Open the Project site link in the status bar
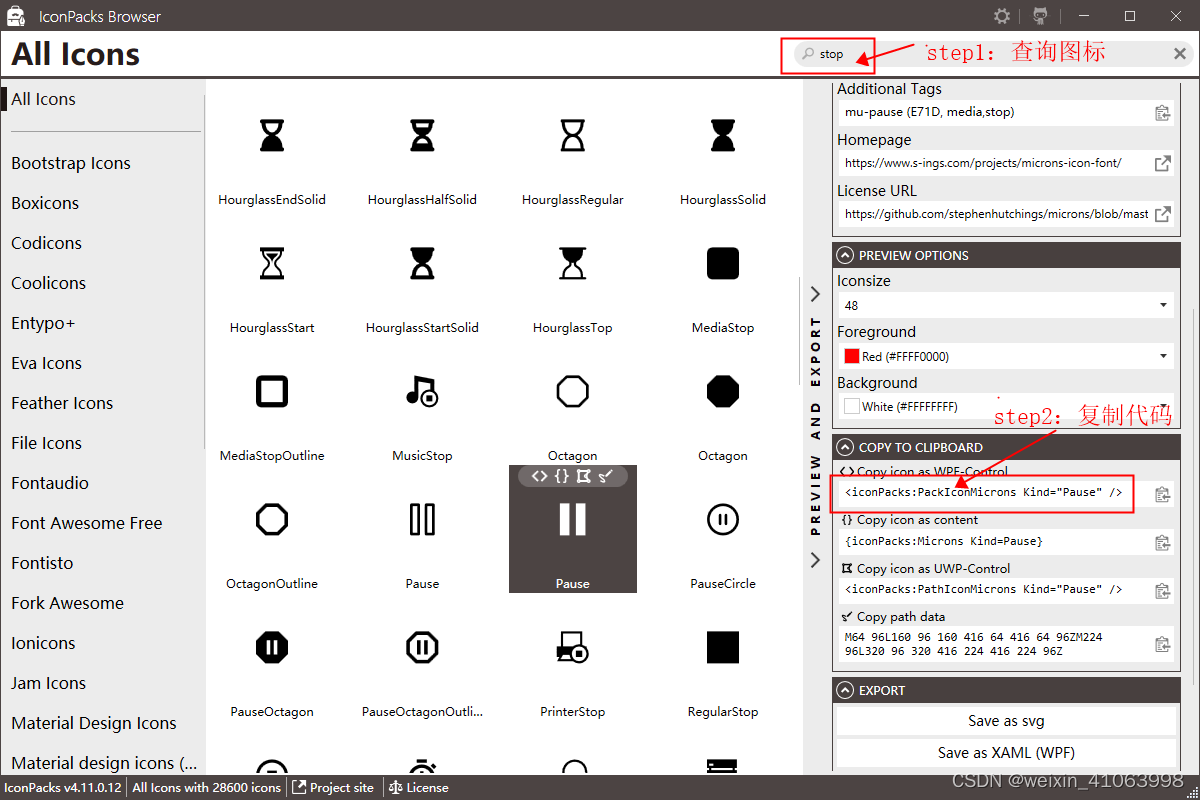This screenshot has width=1200, height=800. [x=334, y=787]
